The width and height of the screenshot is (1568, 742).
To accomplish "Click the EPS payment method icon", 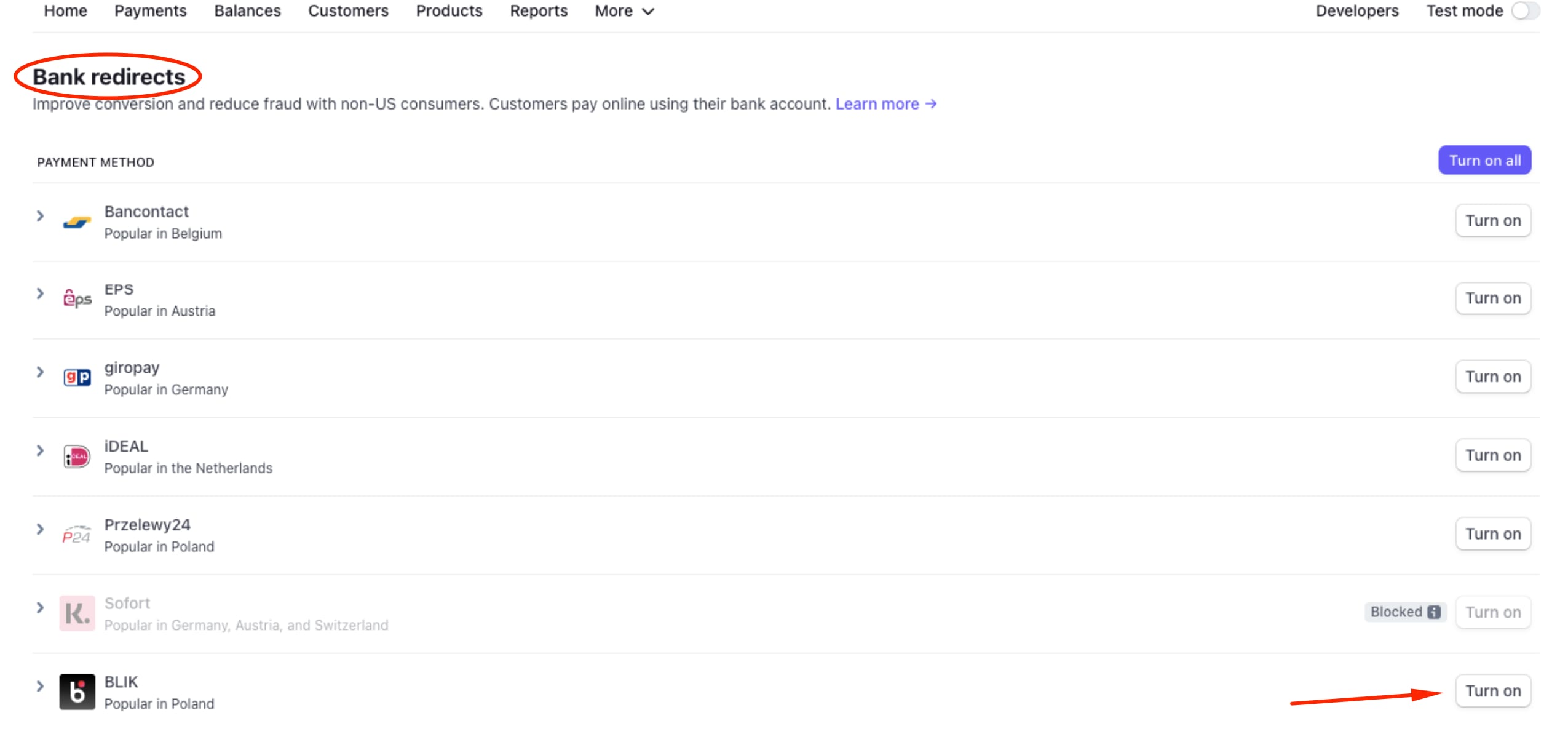I will pos(77,299).
